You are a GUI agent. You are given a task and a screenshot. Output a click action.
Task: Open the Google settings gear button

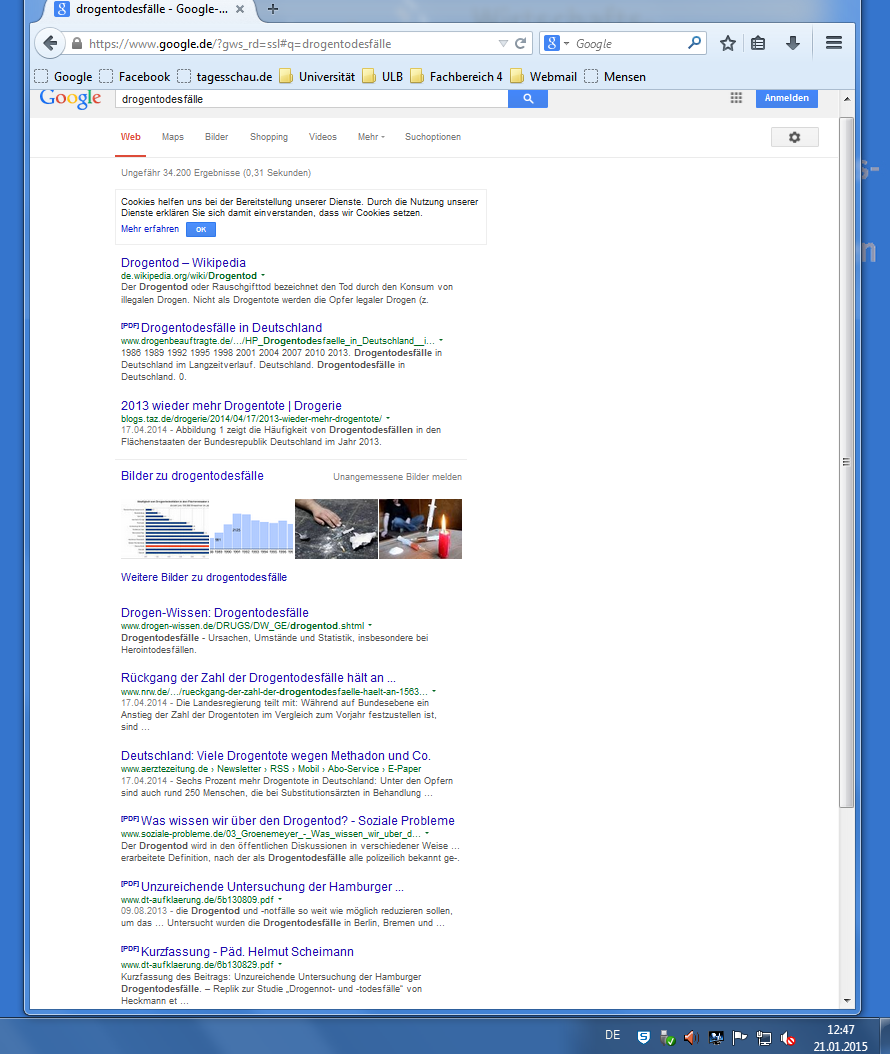click(x=794, y=137)
